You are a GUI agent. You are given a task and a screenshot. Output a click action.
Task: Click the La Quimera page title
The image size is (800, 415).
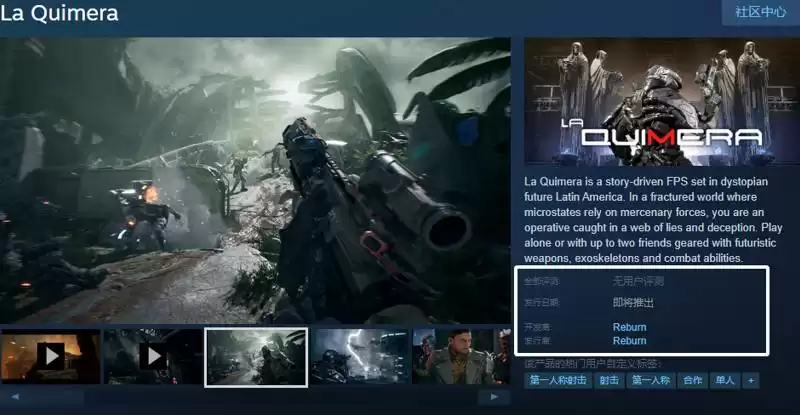[x=59, y=13]
